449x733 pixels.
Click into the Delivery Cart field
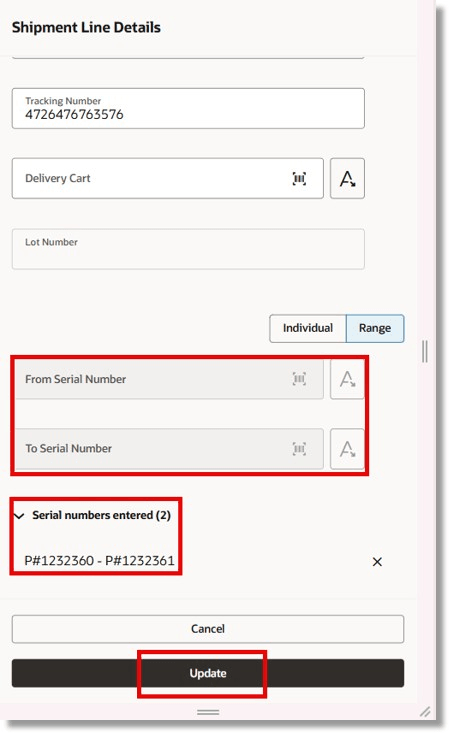click(167, 179)
